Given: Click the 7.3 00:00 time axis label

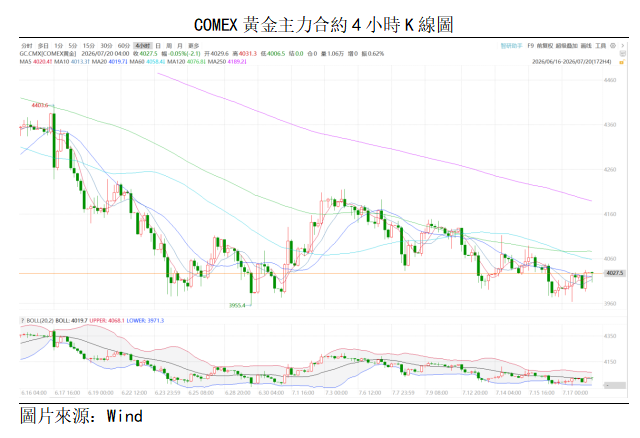Looking at the screenshot, I should coord(336,393).
